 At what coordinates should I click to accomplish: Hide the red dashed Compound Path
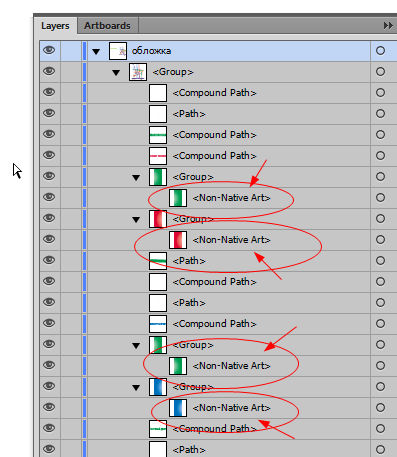coord(49,155)
